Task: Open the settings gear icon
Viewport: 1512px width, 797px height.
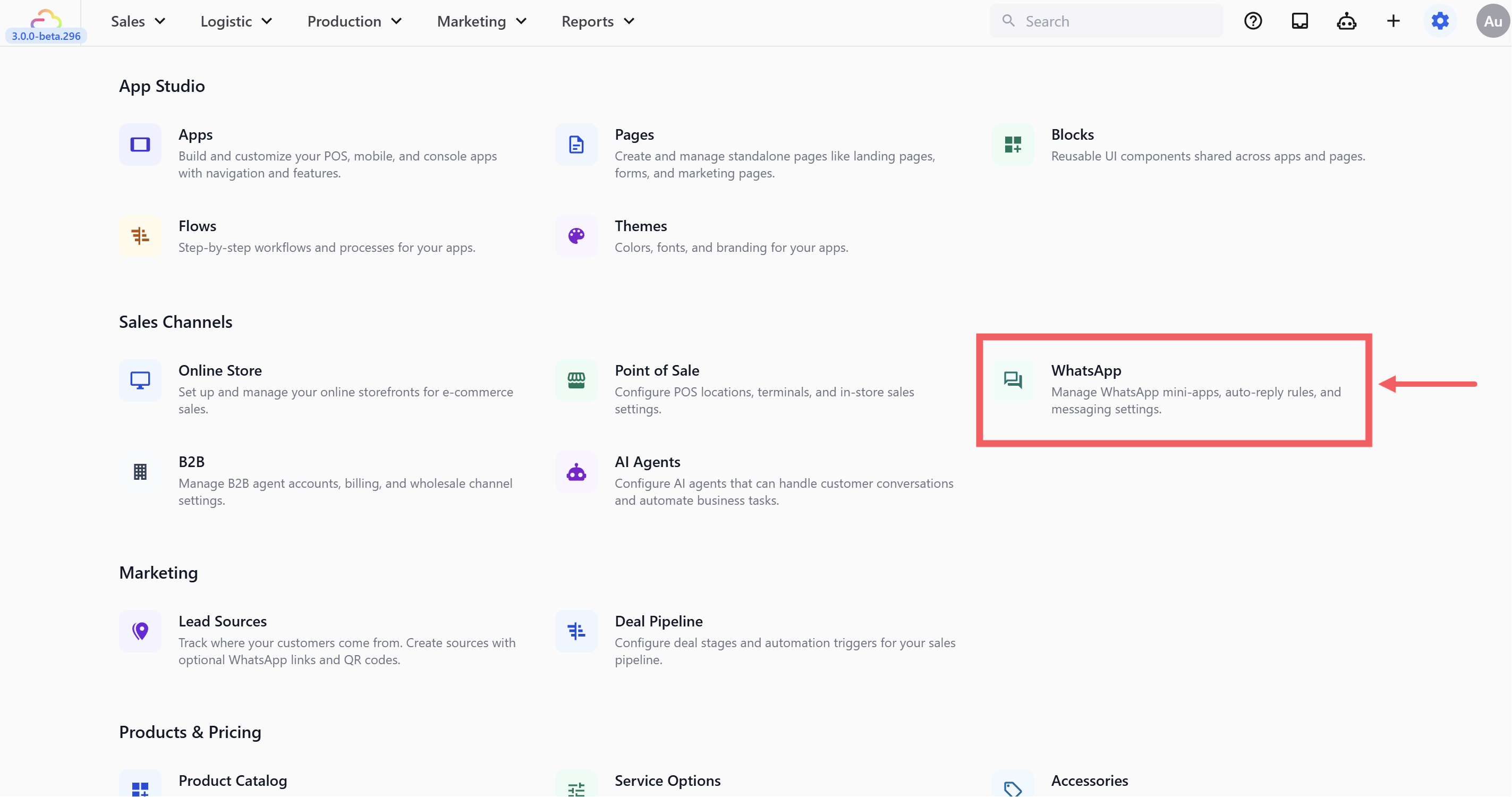Action: pos(1440,21)
